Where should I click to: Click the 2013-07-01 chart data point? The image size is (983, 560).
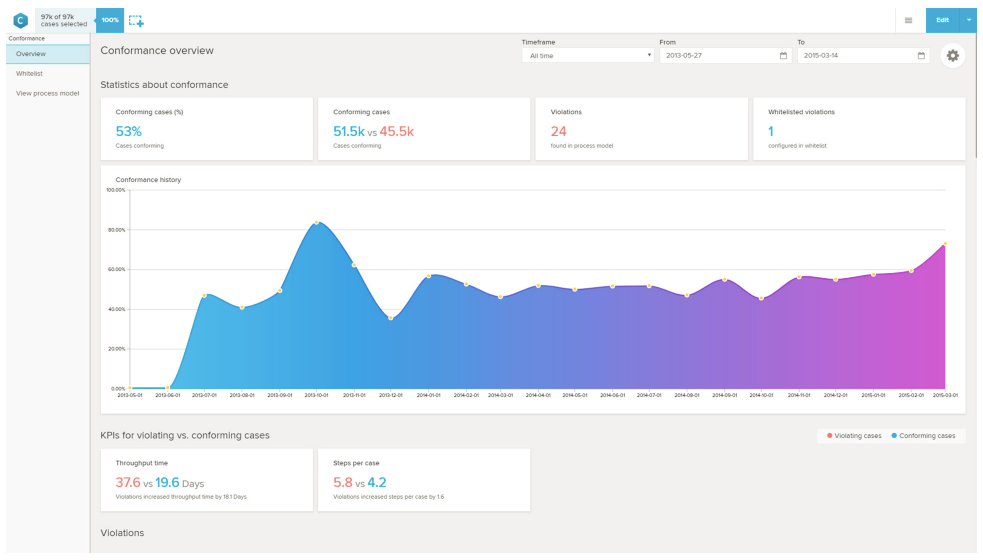pyautogui.click(x=205, y=295)
